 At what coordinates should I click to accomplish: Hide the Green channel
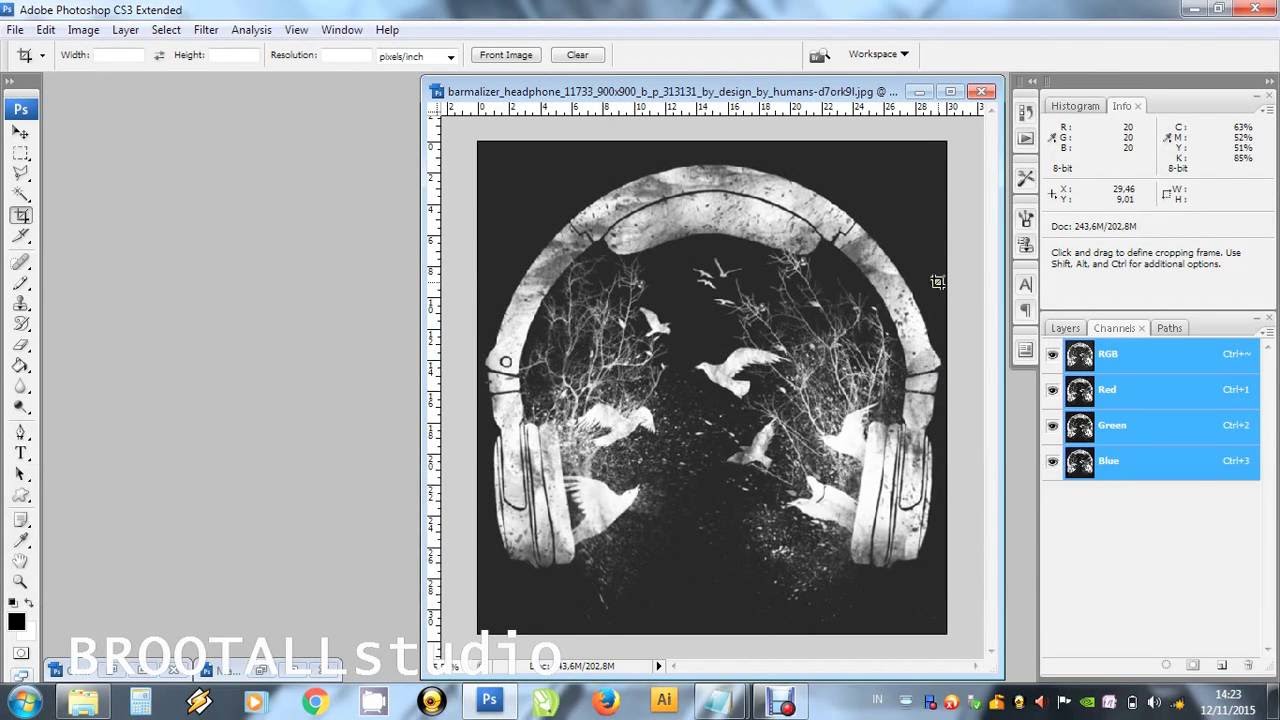pos(1052,426)
